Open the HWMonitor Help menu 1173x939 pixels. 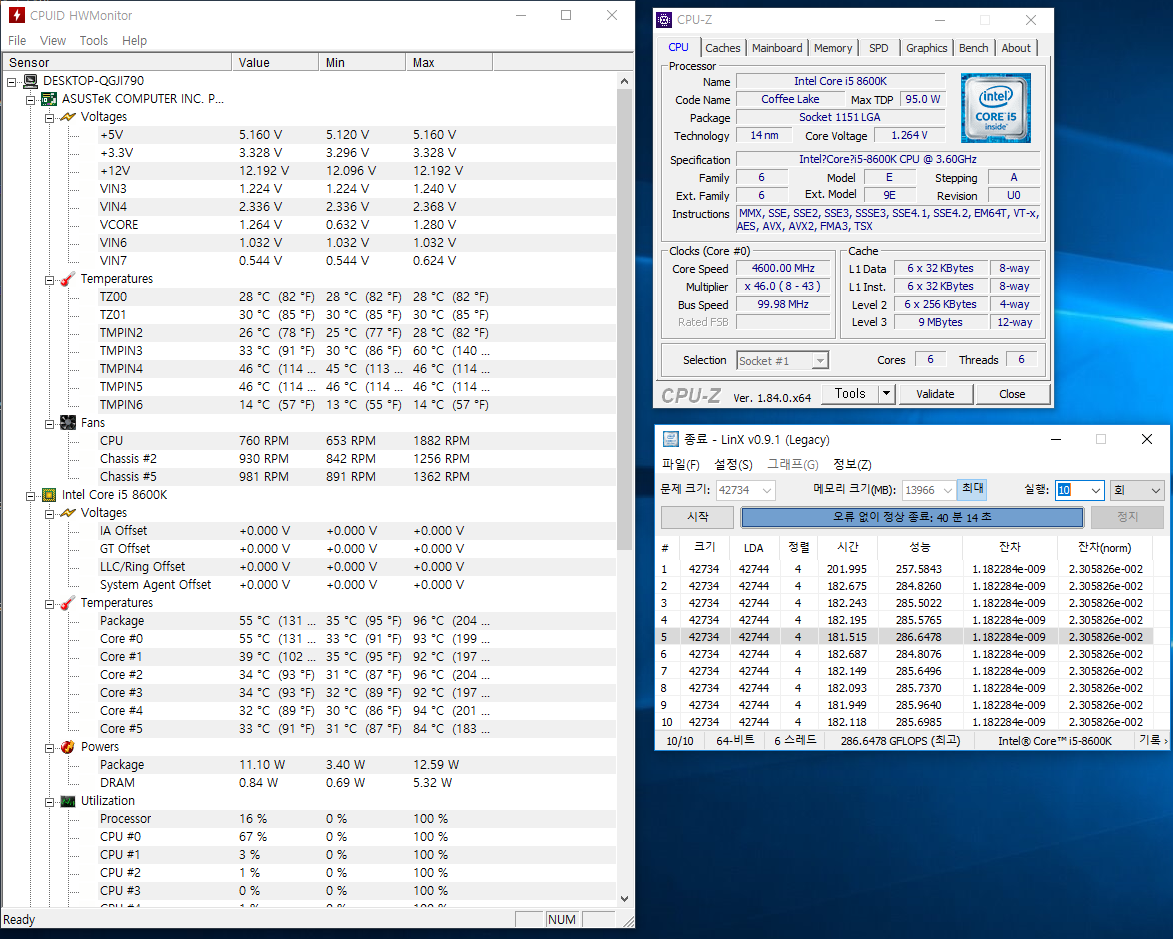tap(135, 40)
